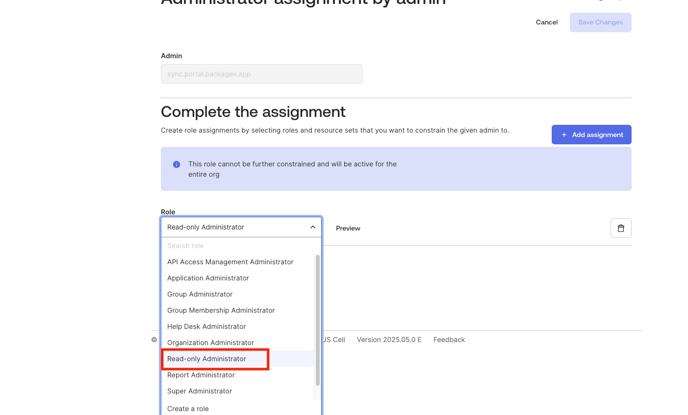
Task: Click the Save Changes button
Action: point(600,22)
